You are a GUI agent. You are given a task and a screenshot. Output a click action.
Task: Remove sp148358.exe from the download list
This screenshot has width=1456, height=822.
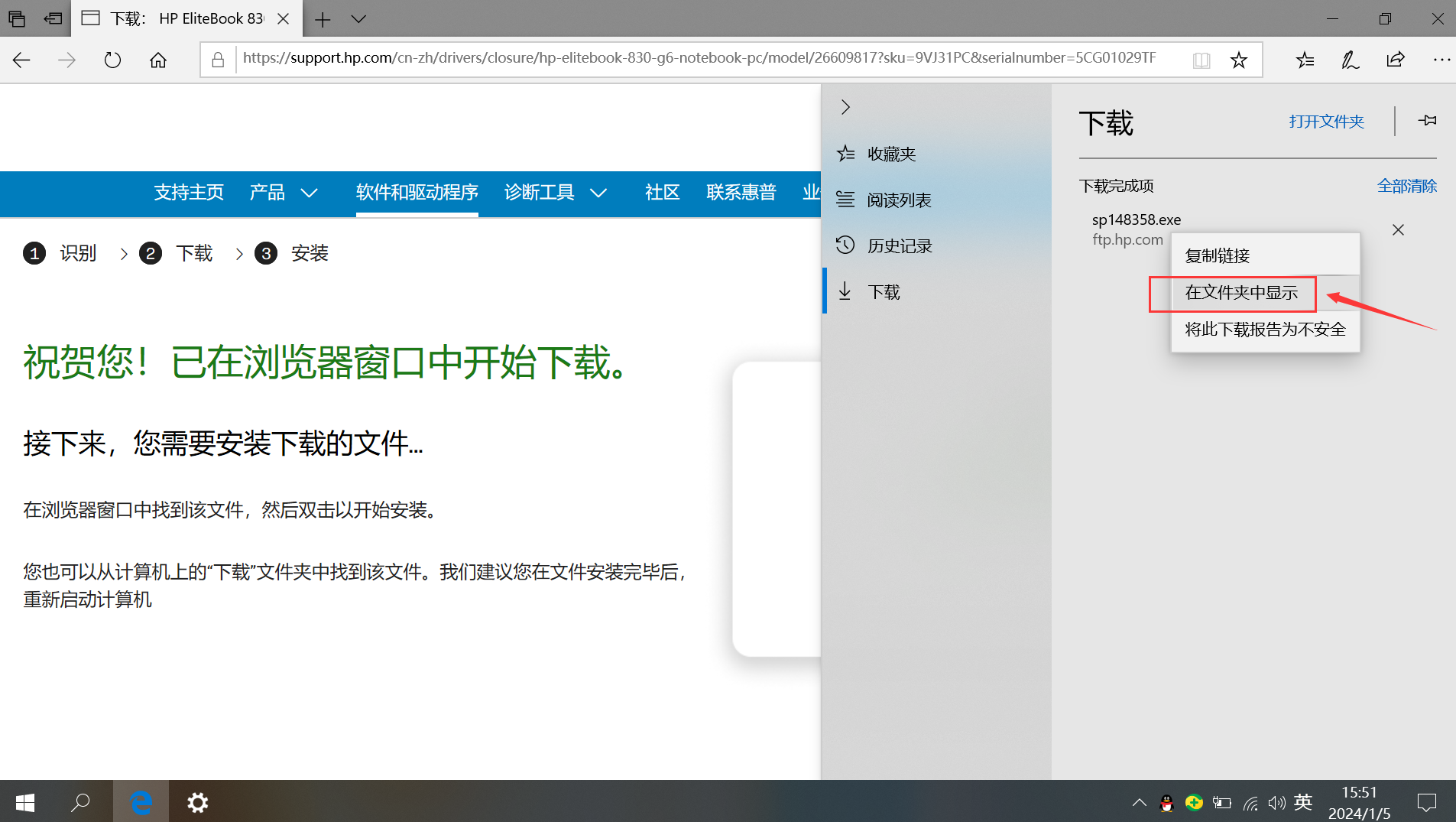pyautogui.click(x=1398, y=230)
